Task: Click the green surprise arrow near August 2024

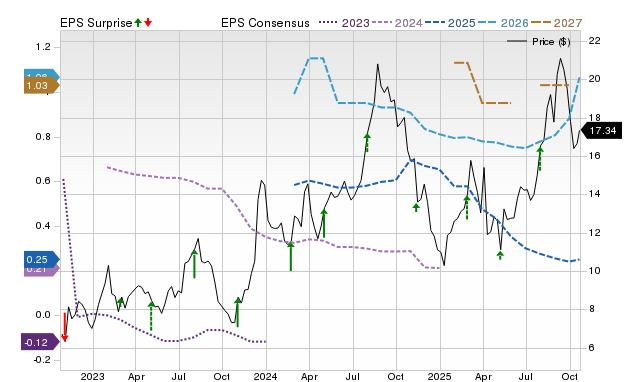Action: click(x=367, y=143)
